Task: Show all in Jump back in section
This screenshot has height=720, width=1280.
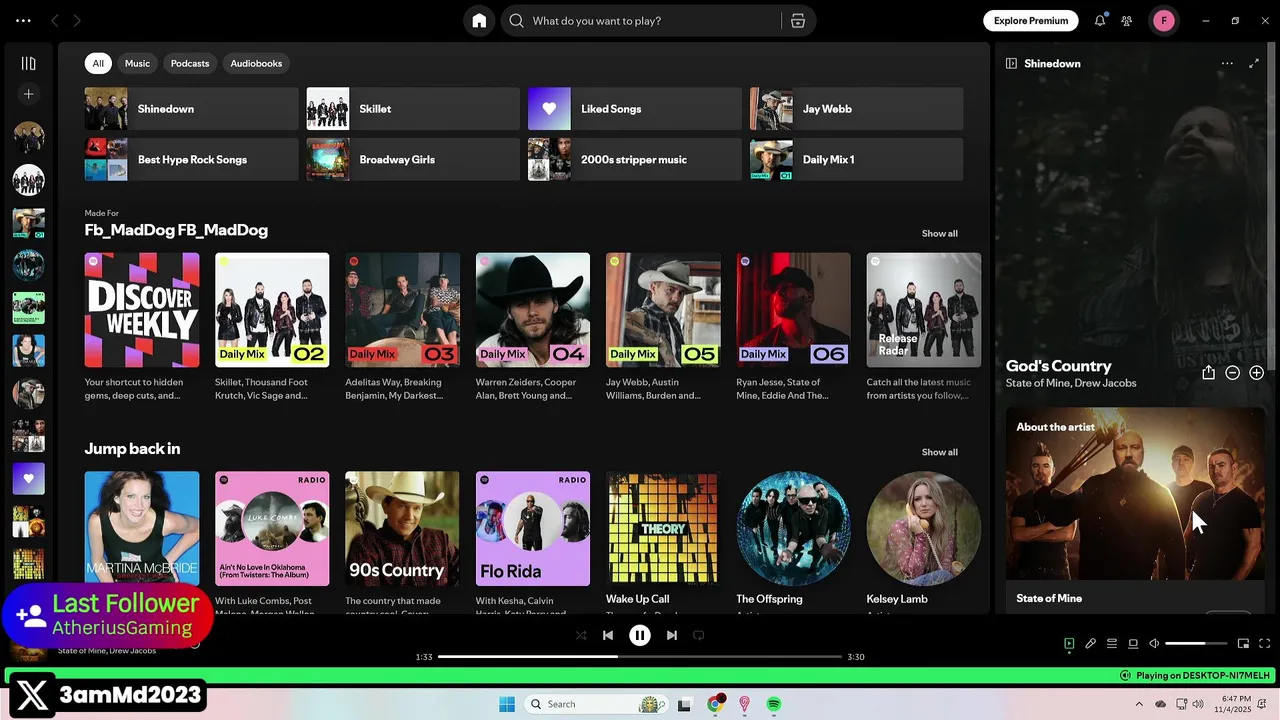Action: pos(939,452)
